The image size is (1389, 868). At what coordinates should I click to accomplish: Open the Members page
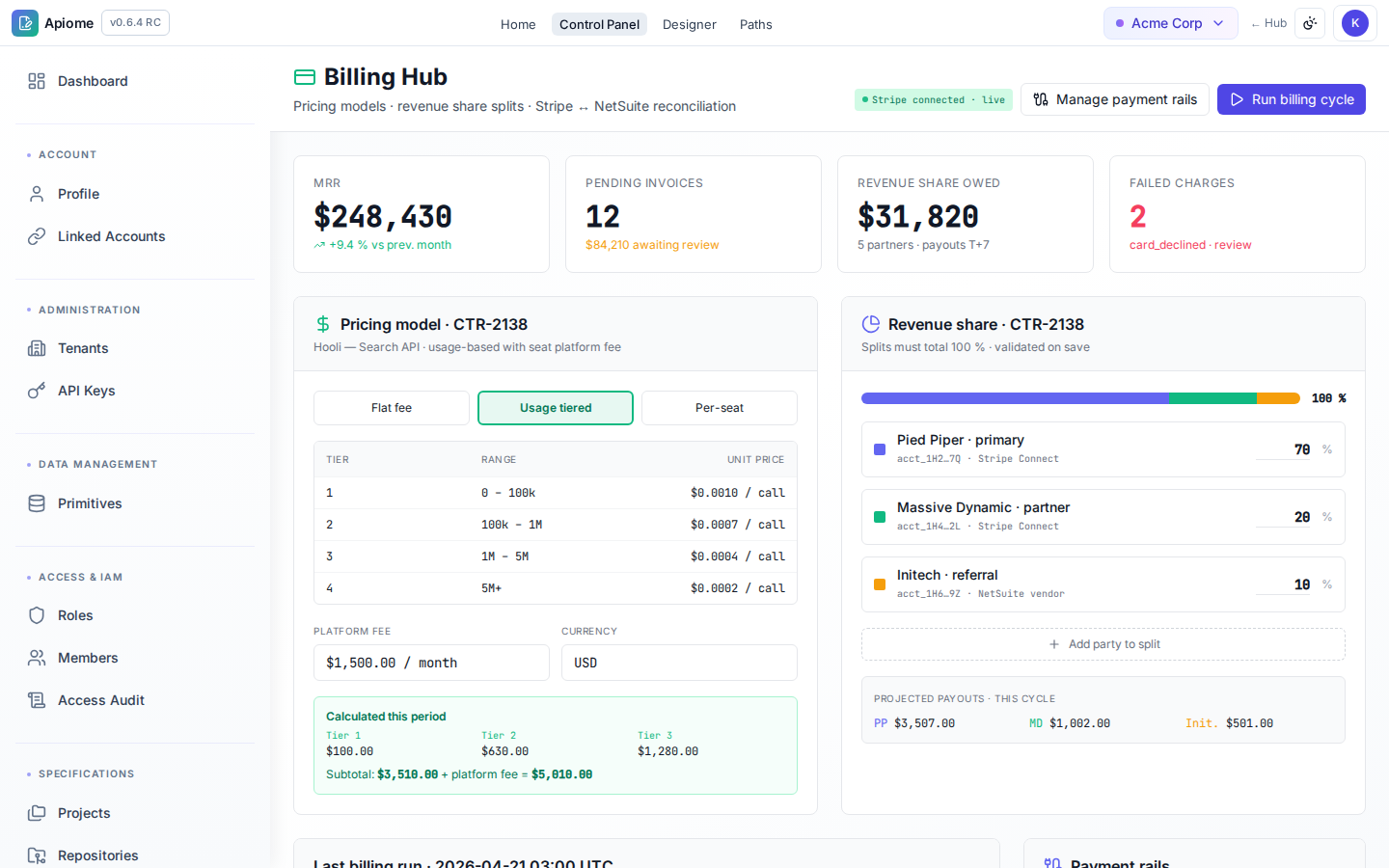(x=135, y=658)
